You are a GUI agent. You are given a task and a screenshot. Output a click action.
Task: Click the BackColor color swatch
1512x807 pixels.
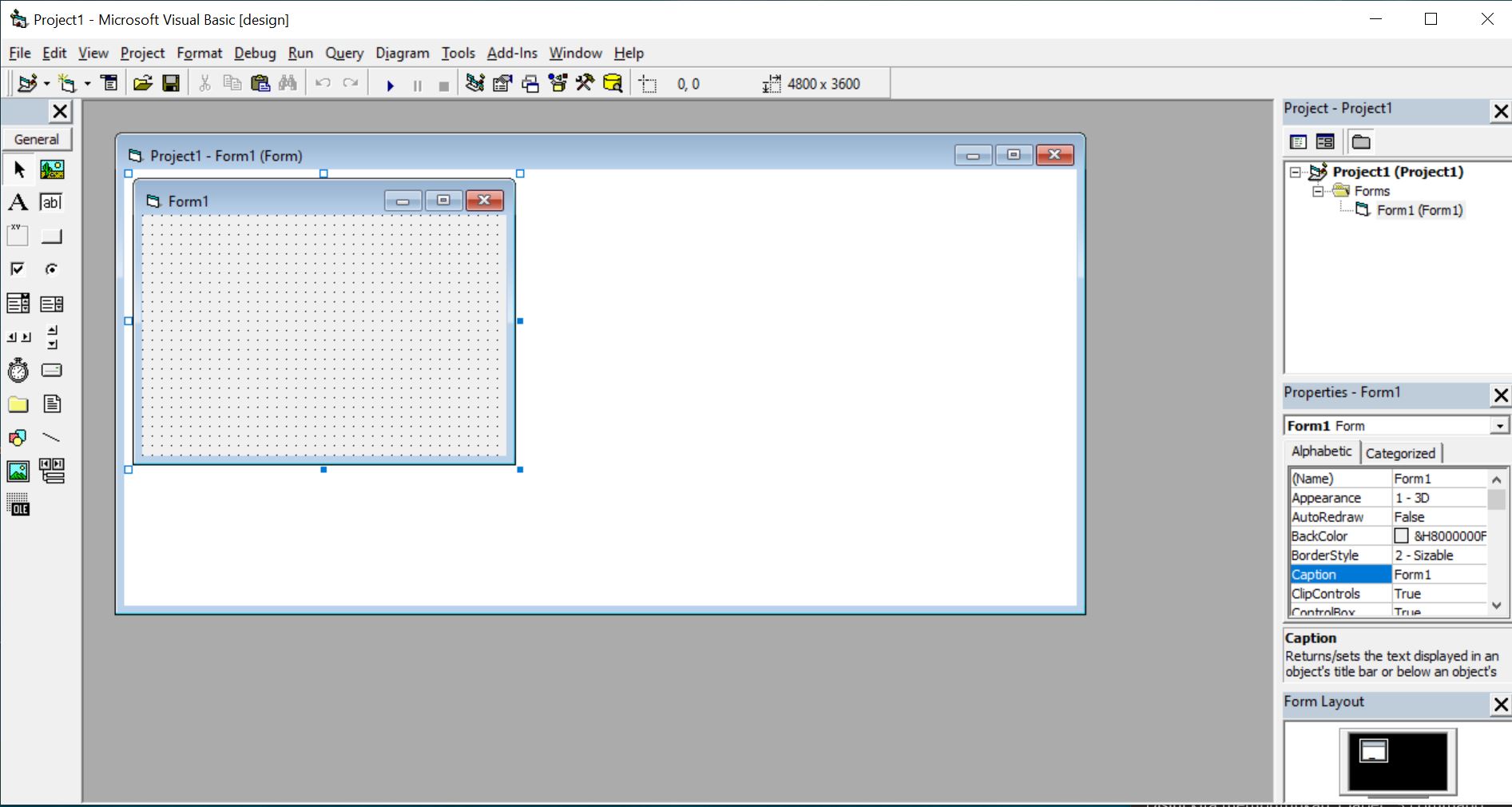coord(1401,535)
